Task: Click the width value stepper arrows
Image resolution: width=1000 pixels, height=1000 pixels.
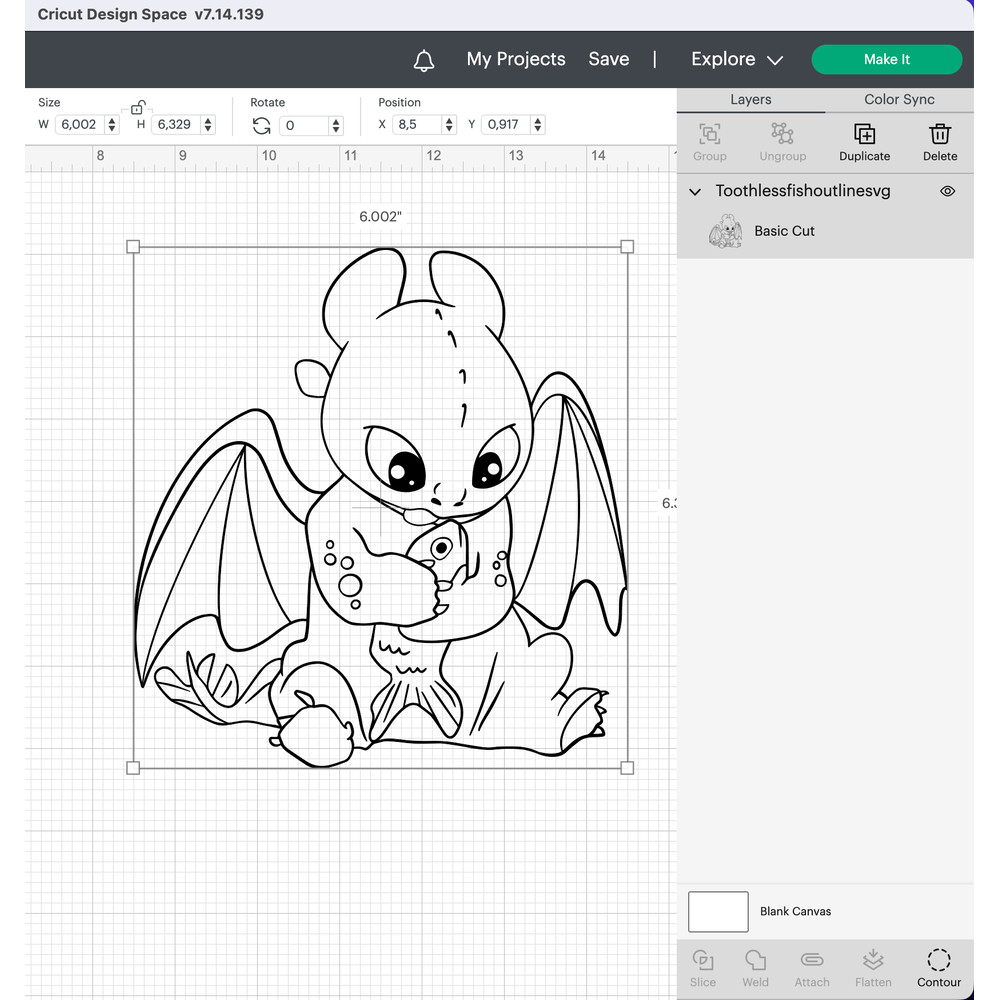Action: click(x=111, y=125)
